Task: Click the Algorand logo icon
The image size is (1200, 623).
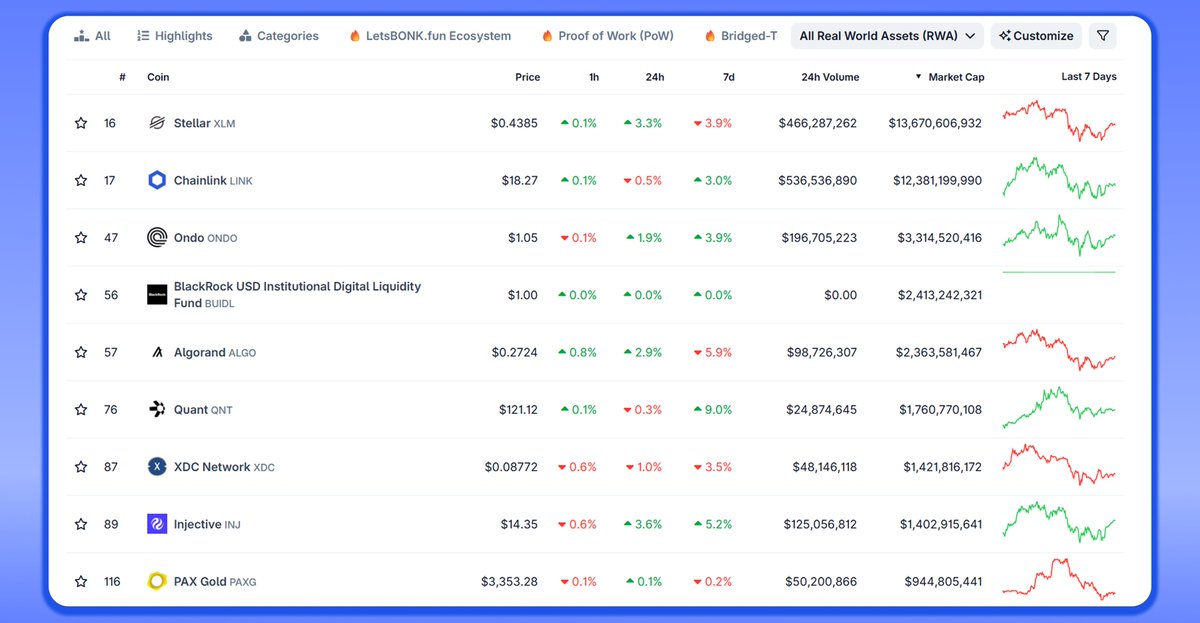Action: (157, 352)
